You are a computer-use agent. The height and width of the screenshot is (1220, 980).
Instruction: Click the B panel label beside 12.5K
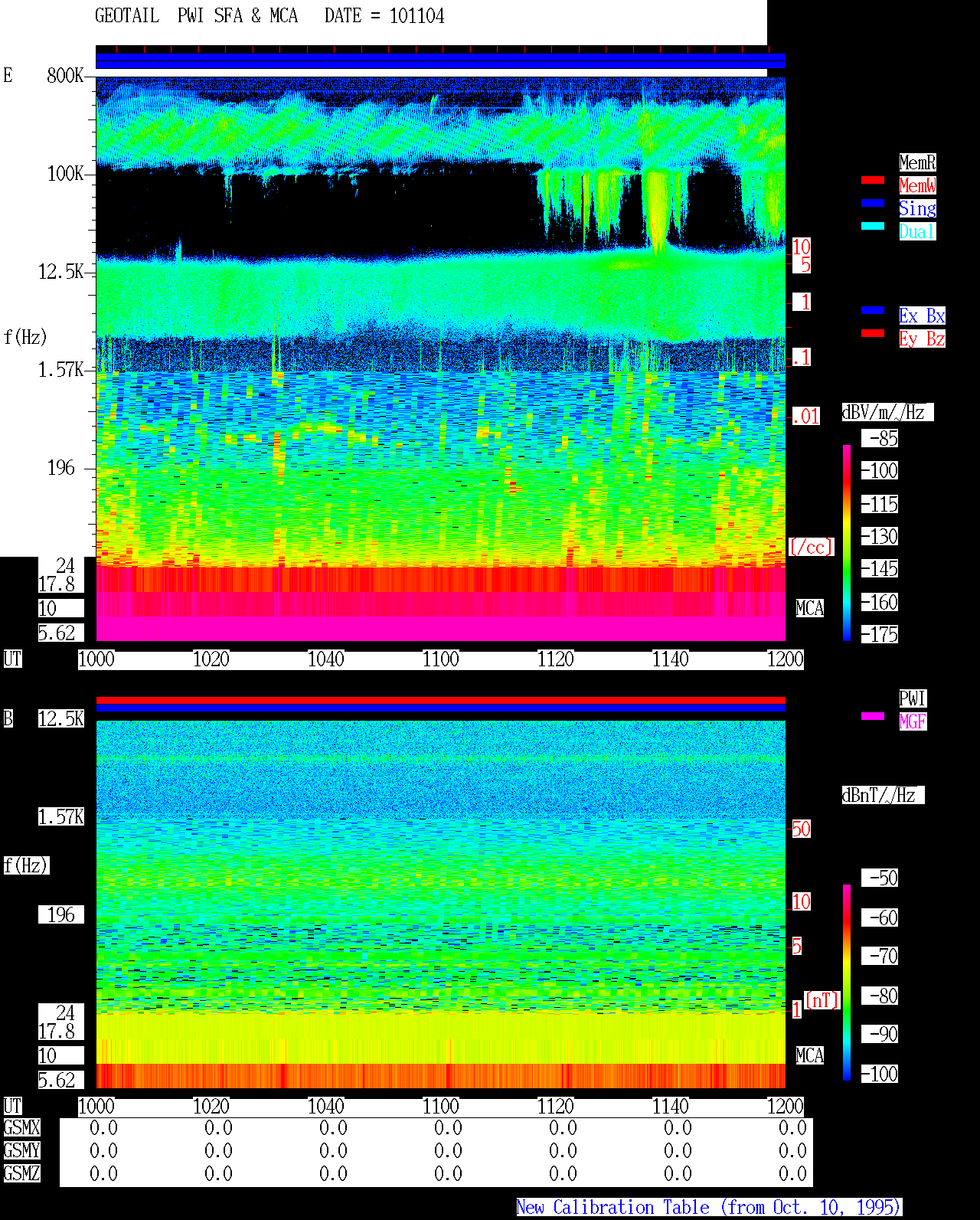point(8,718)
